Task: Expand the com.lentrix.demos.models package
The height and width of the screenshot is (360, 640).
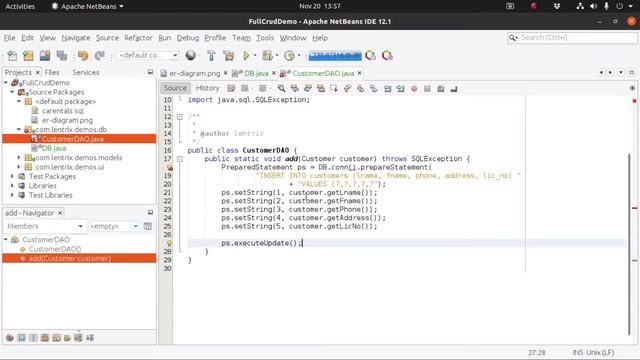Action: pyautogui.click(x=19, y=158)
